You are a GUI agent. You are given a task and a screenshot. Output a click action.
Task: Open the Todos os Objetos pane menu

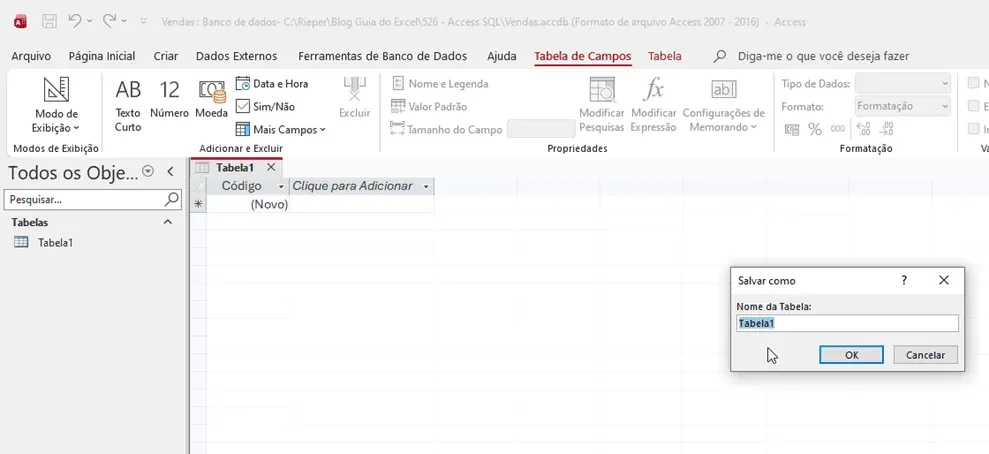click(148, 171)
